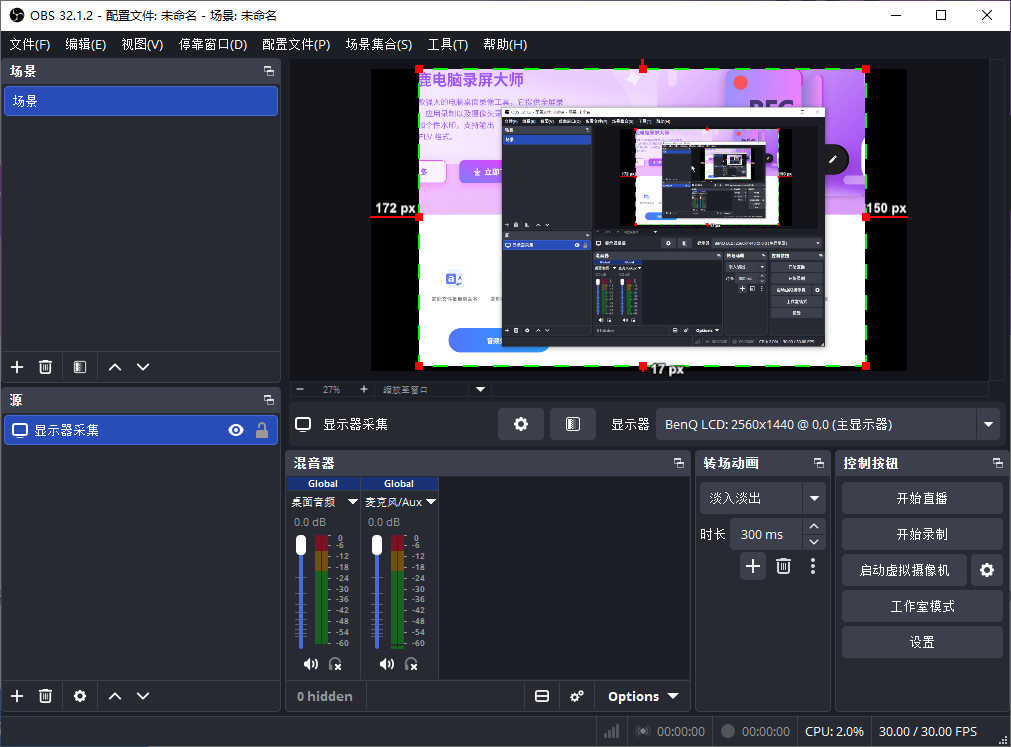
Task: Click the 300 ms duration field
Action: 766,534
